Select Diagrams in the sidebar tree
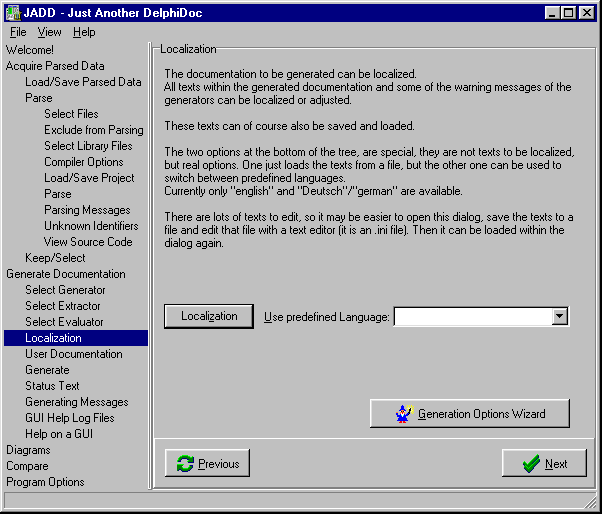The width and height of the screenshot is (602, 514). pyautogui.click(x=28, y=450)
